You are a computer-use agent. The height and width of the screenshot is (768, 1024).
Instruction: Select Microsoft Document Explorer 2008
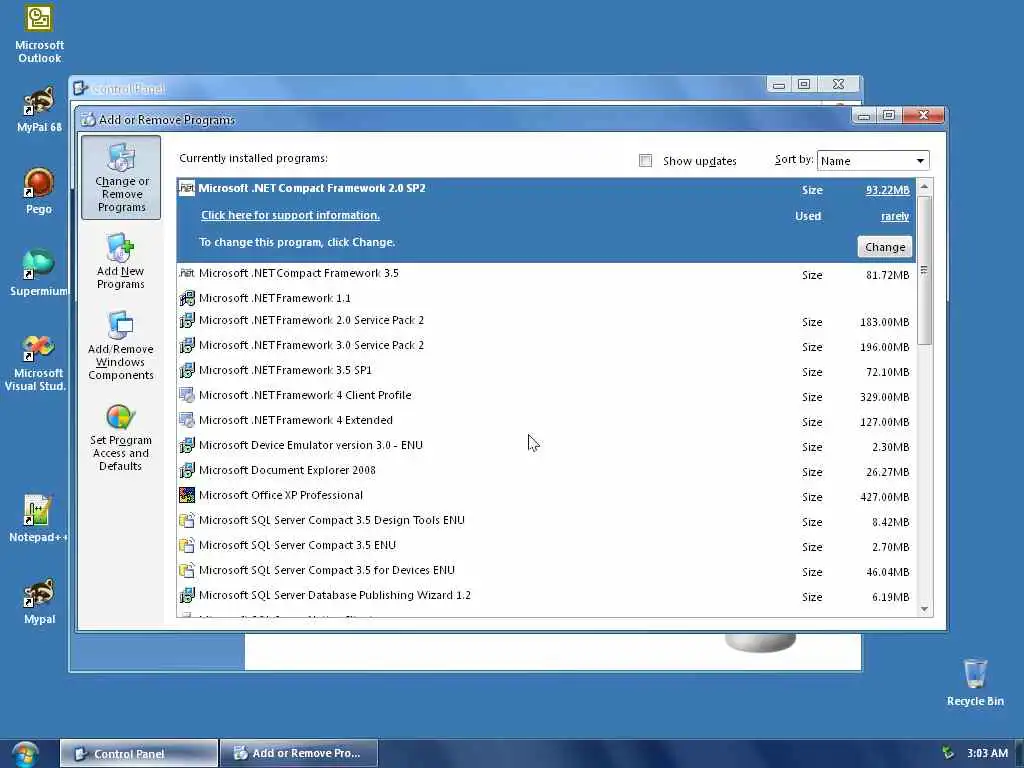[x=546, y=470]
